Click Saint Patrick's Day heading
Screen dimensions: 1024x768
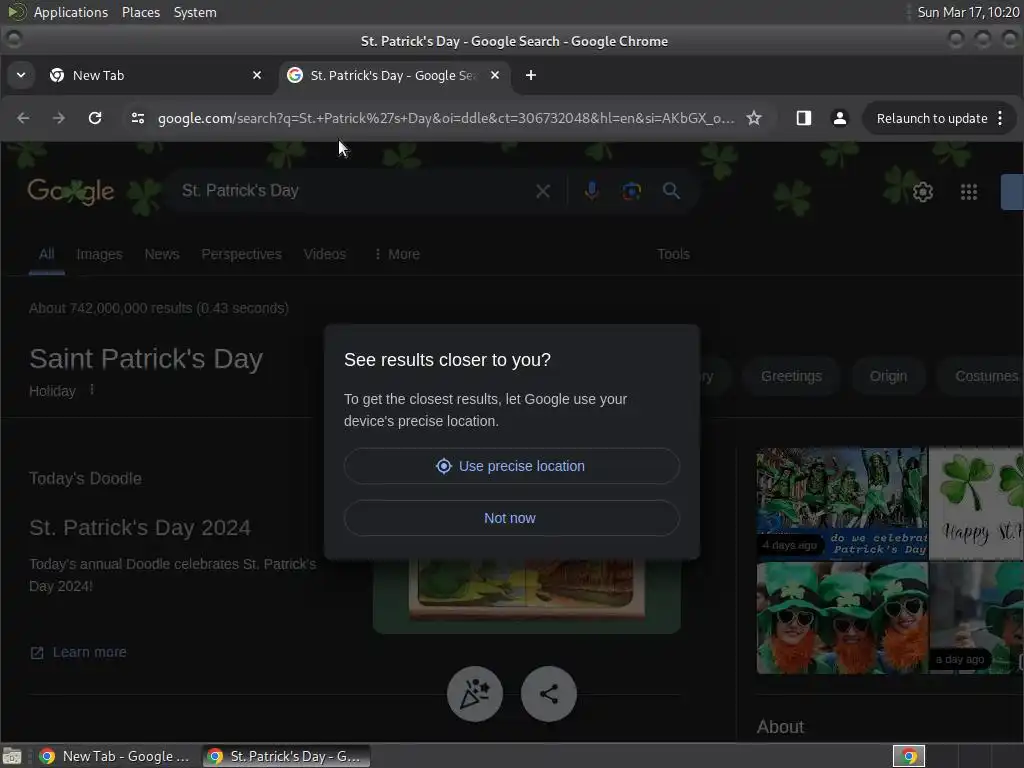coord(146,359)
